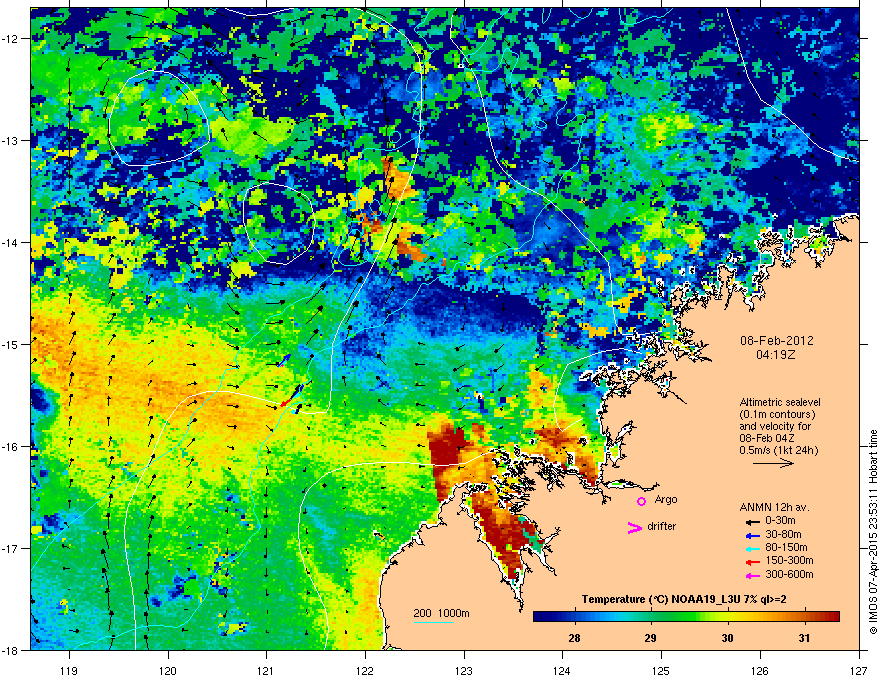Click the magenta 300-600m arrow in ANMN legend
This screenshot has width=880, height=680.
click(752, 576)
